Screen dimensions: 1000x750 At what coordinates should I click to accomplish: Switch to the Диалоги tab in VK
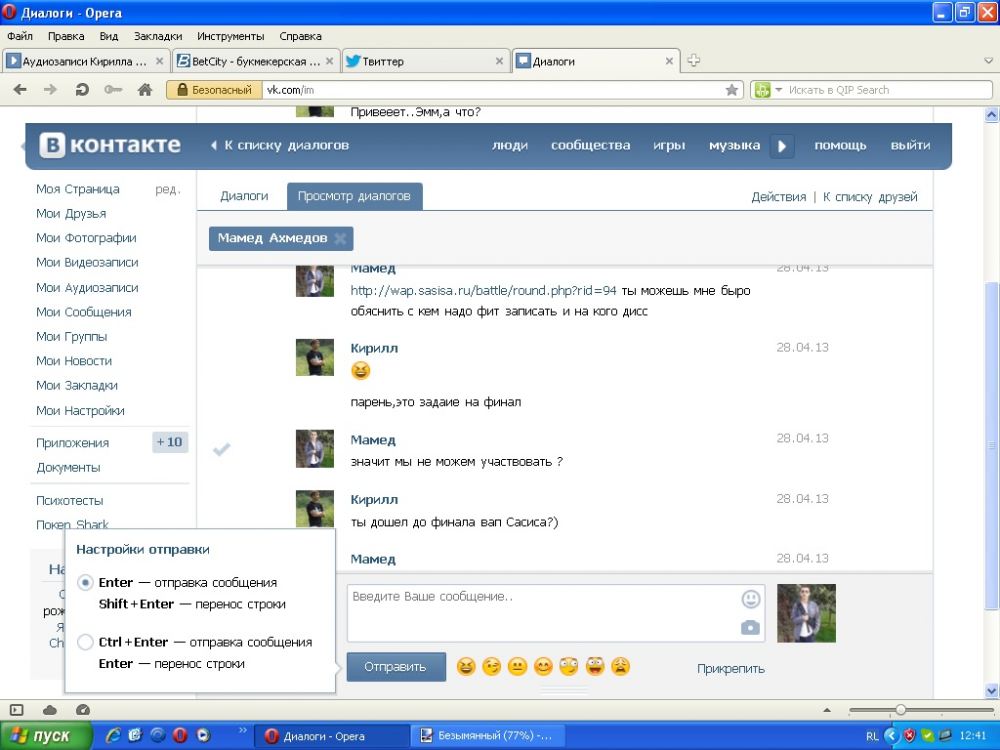click(x=244, y=196)
